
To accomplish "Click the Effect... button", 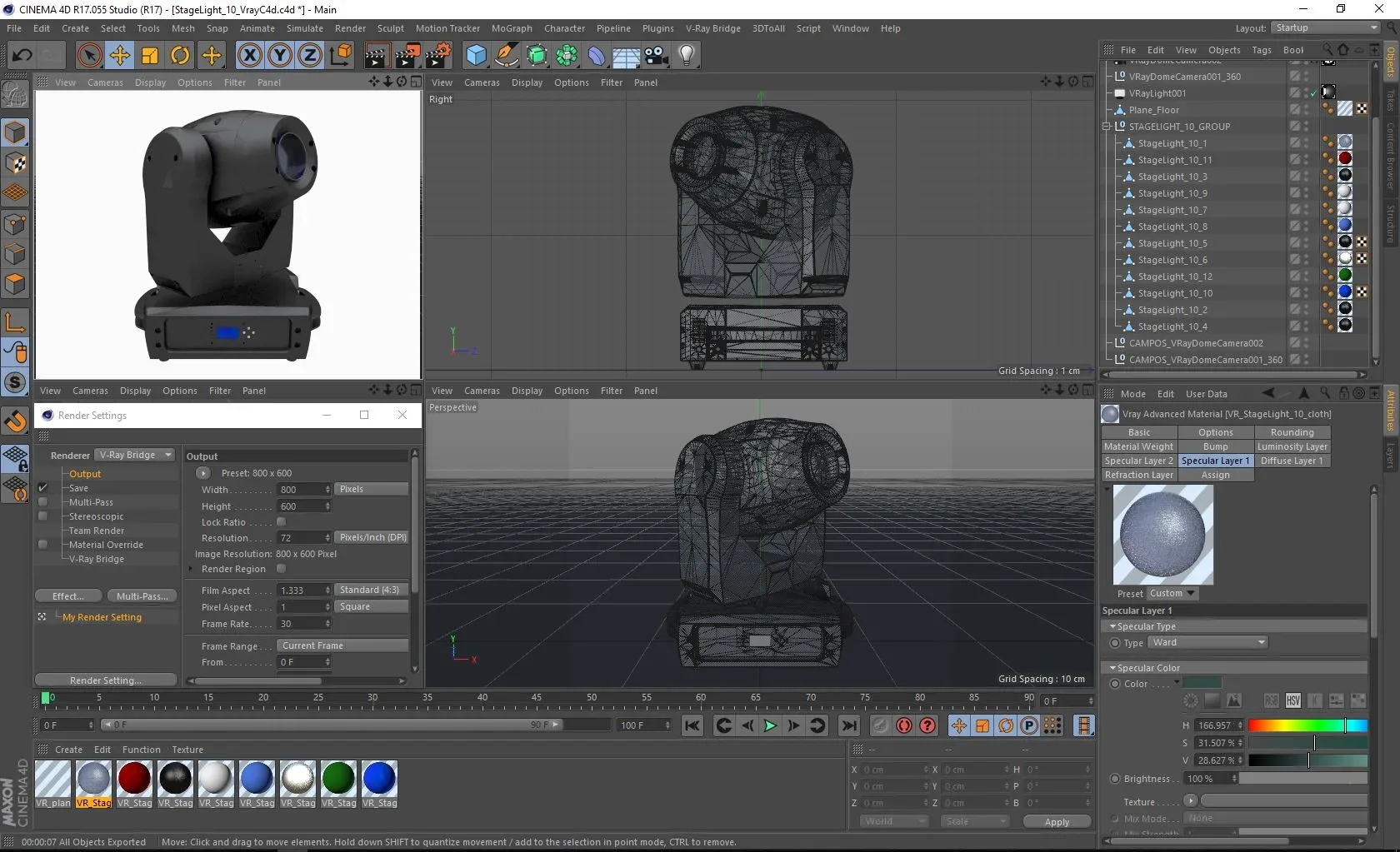I will (68, 596).
